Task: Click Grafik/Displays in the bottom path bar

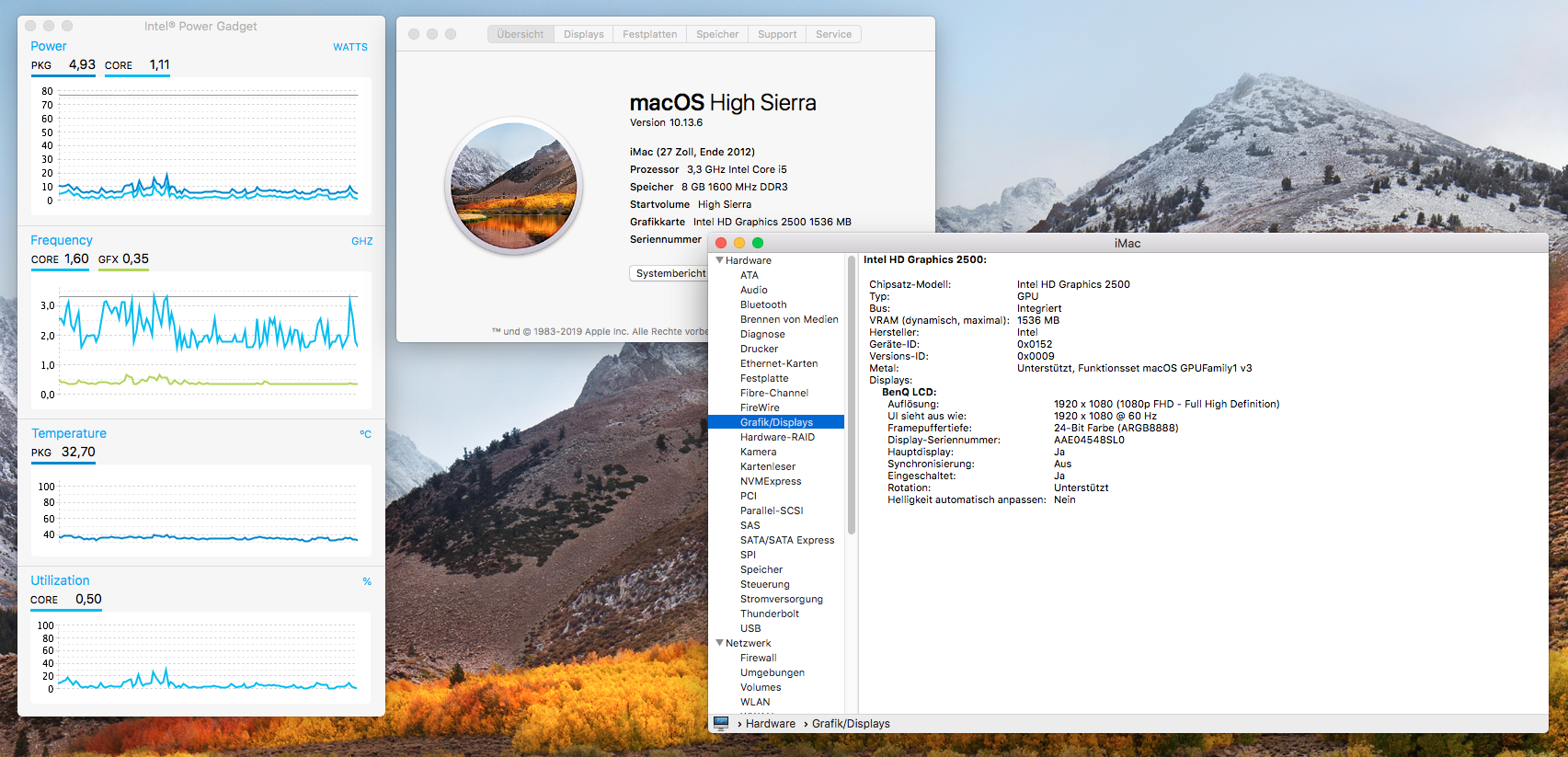Action: click(x=851, y=724)
